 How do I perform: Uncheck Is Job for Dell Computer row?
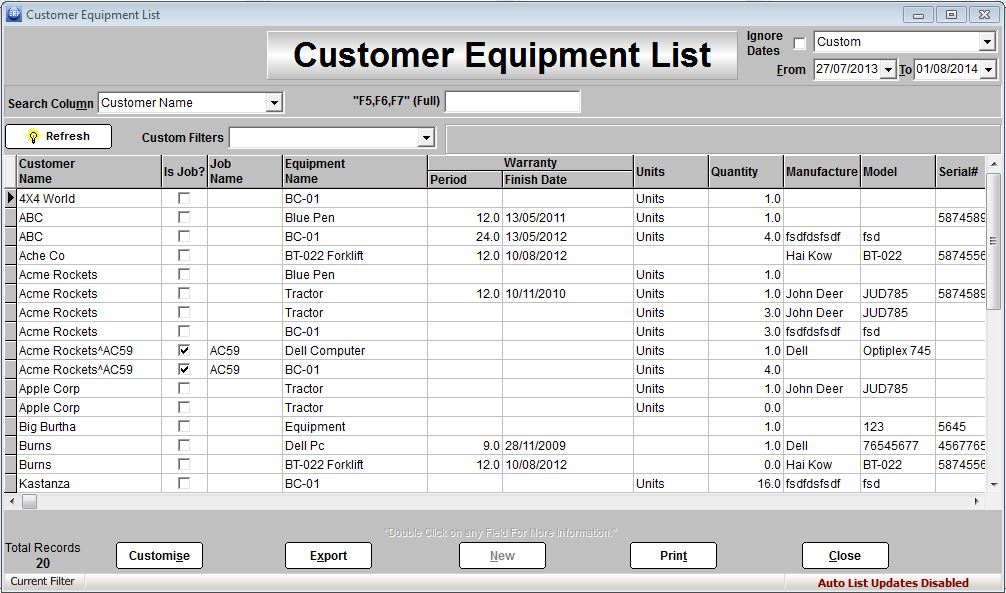[x=183, y=351]
